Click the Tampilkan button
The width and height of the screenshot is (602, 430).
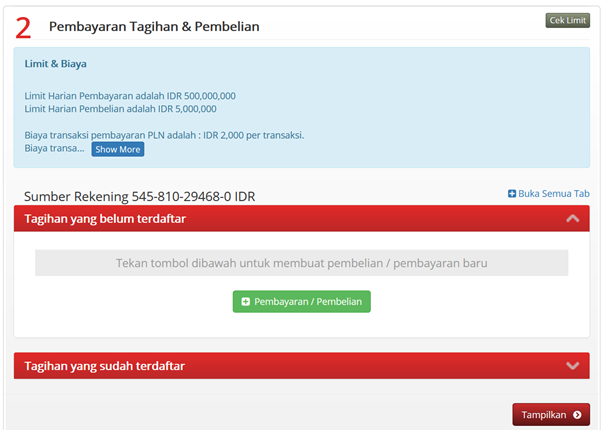[551, 415]
